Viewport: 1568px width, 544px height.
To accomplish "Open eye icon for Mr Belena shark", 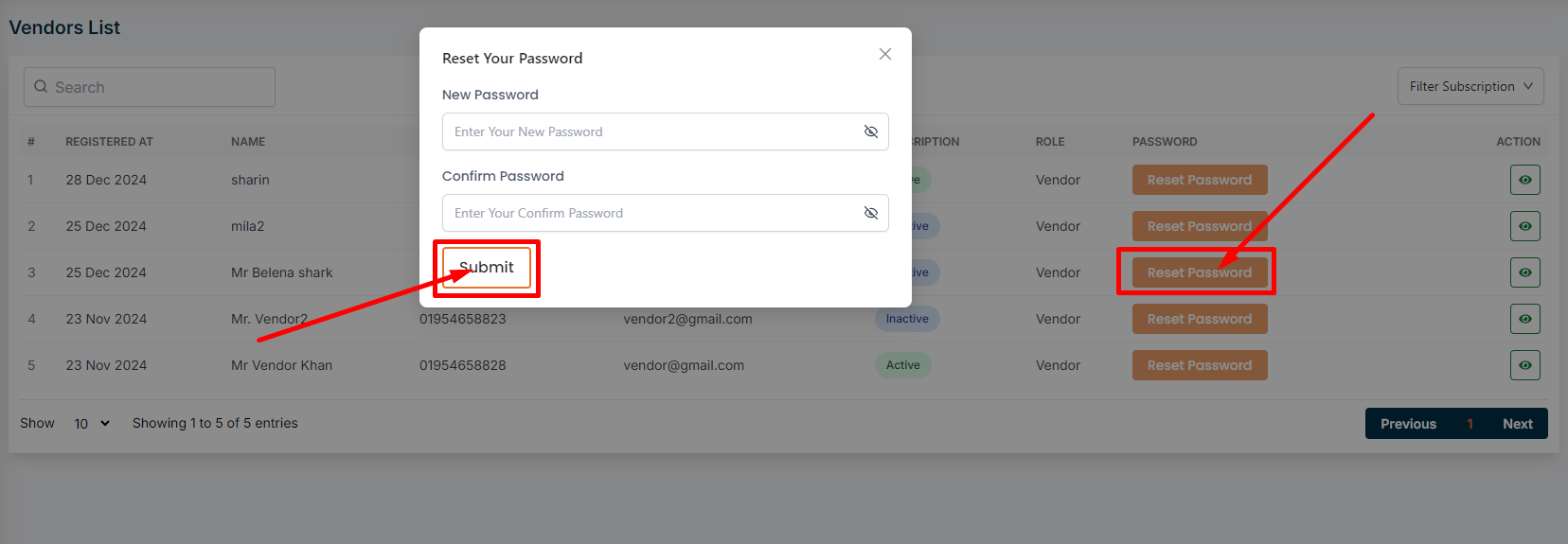I will pyautogui.click(x=1524, y=272).
